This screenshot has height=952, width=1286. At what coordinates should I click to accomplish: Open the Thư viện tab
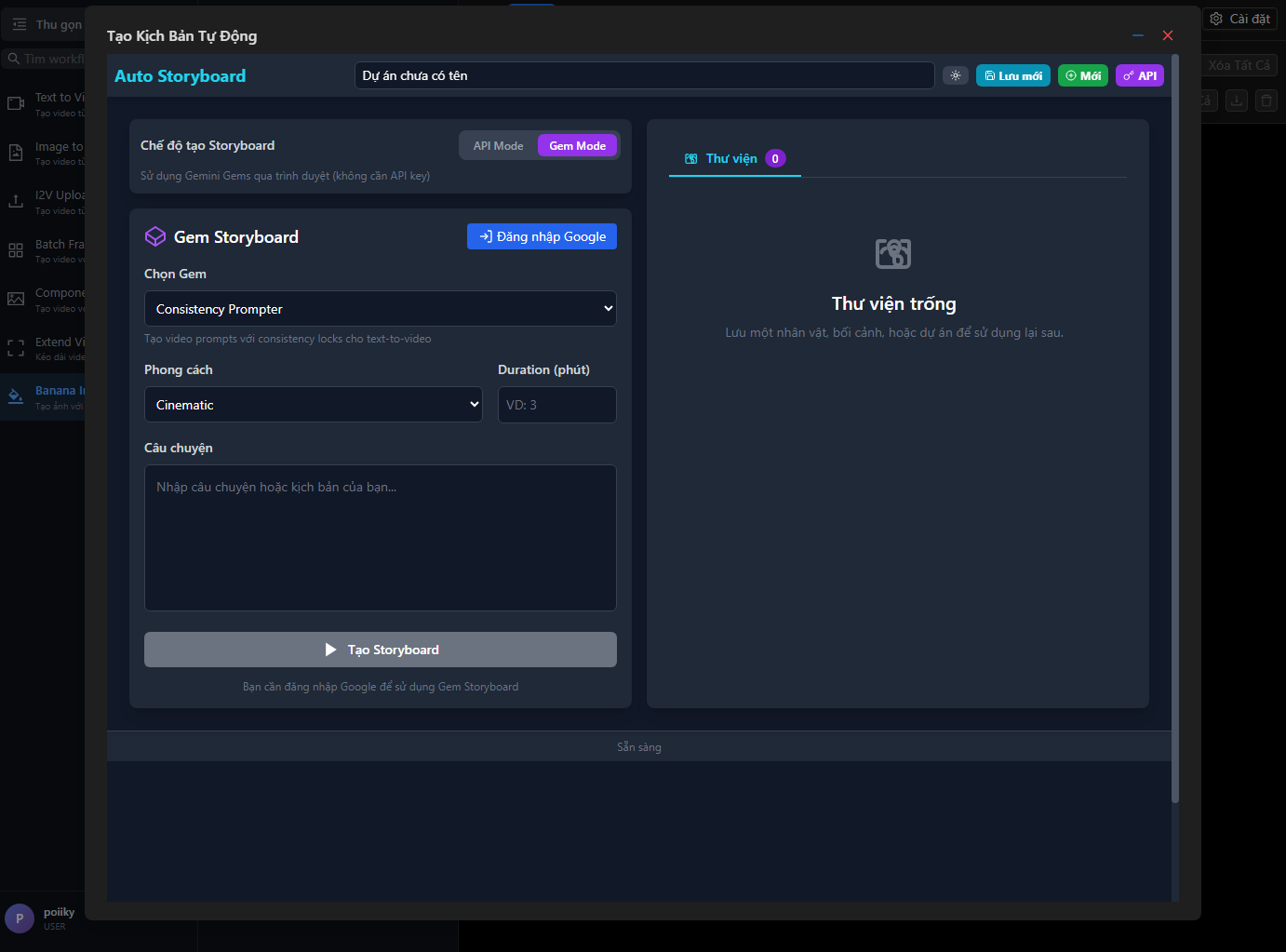(733, 158)
